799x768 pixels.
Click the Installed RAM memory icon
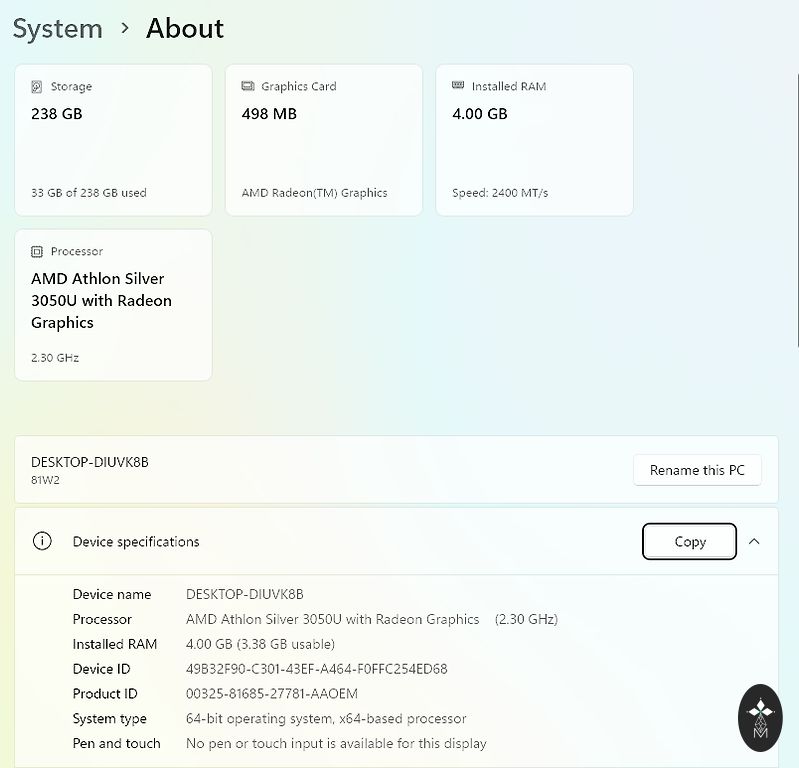[458, 87]
